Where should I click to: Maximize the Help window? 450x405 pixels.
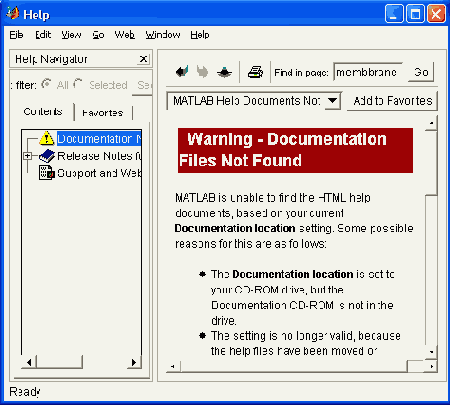click(x=415, y=14)
